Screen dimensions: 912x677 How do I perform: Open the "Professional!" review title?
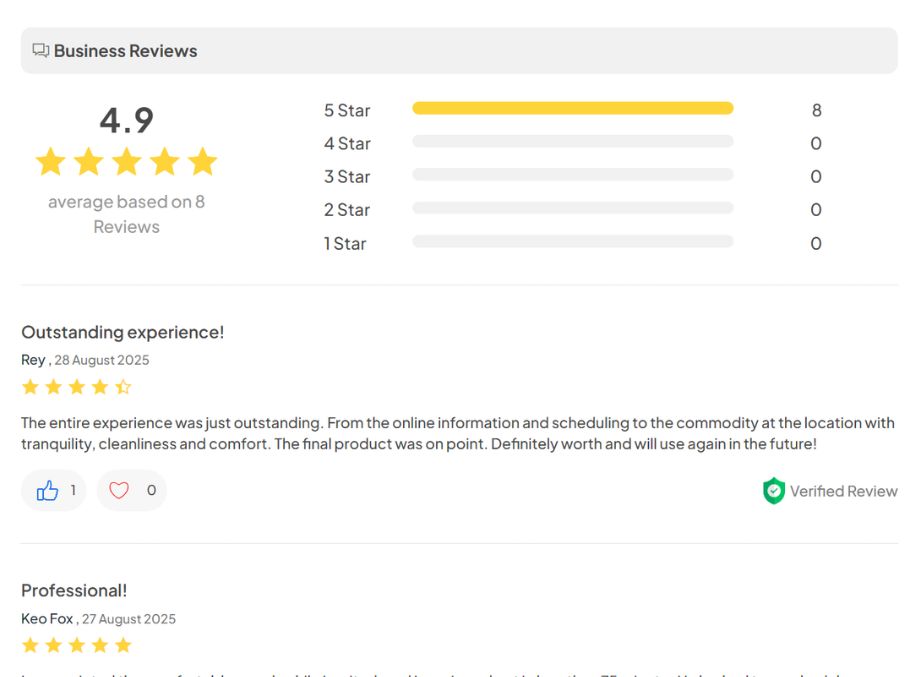pos(74,591)
